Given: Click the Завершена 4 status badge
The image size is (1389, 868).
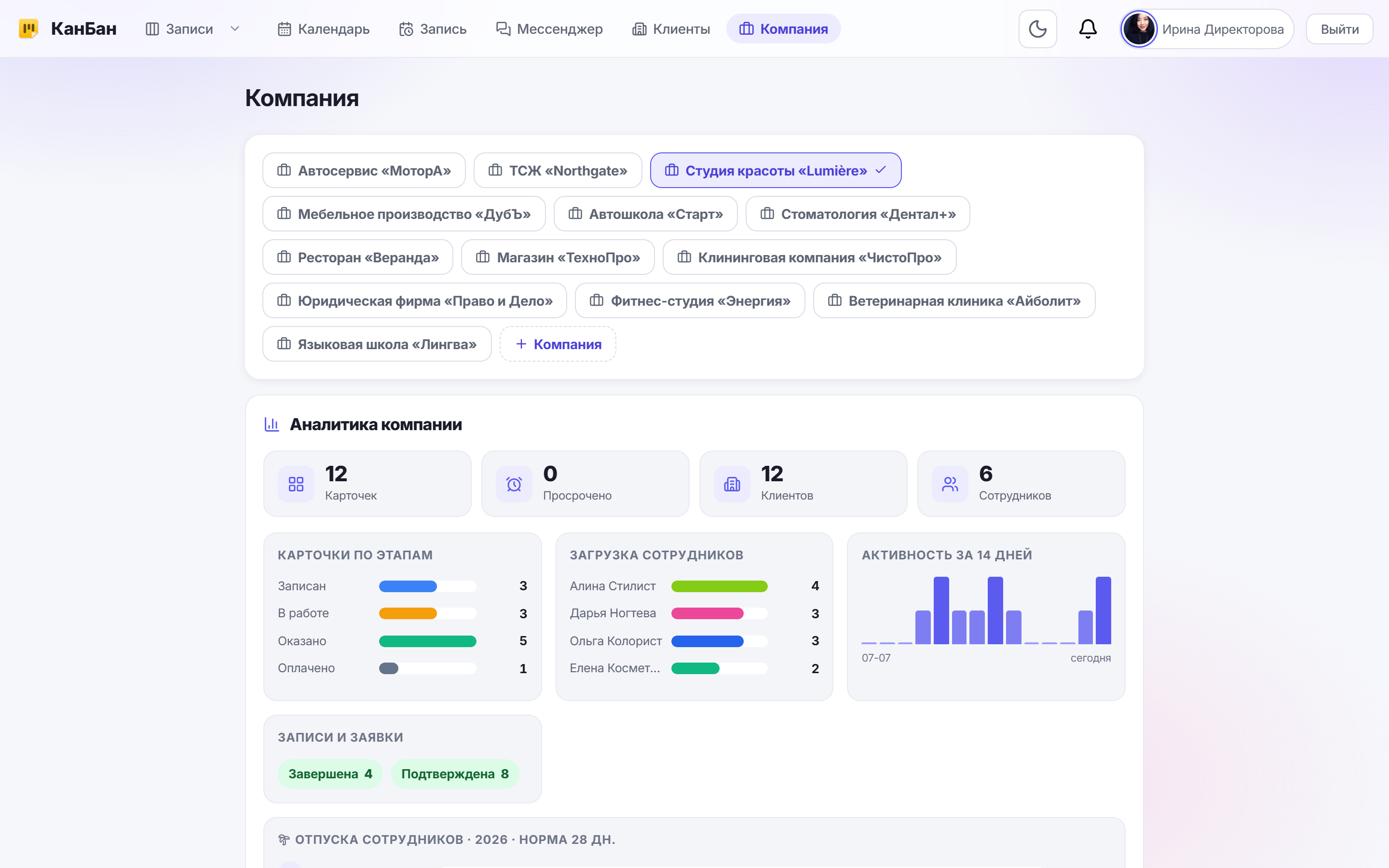Looking at the screenshot, I should pyautogui.click(x=330, y=774).
